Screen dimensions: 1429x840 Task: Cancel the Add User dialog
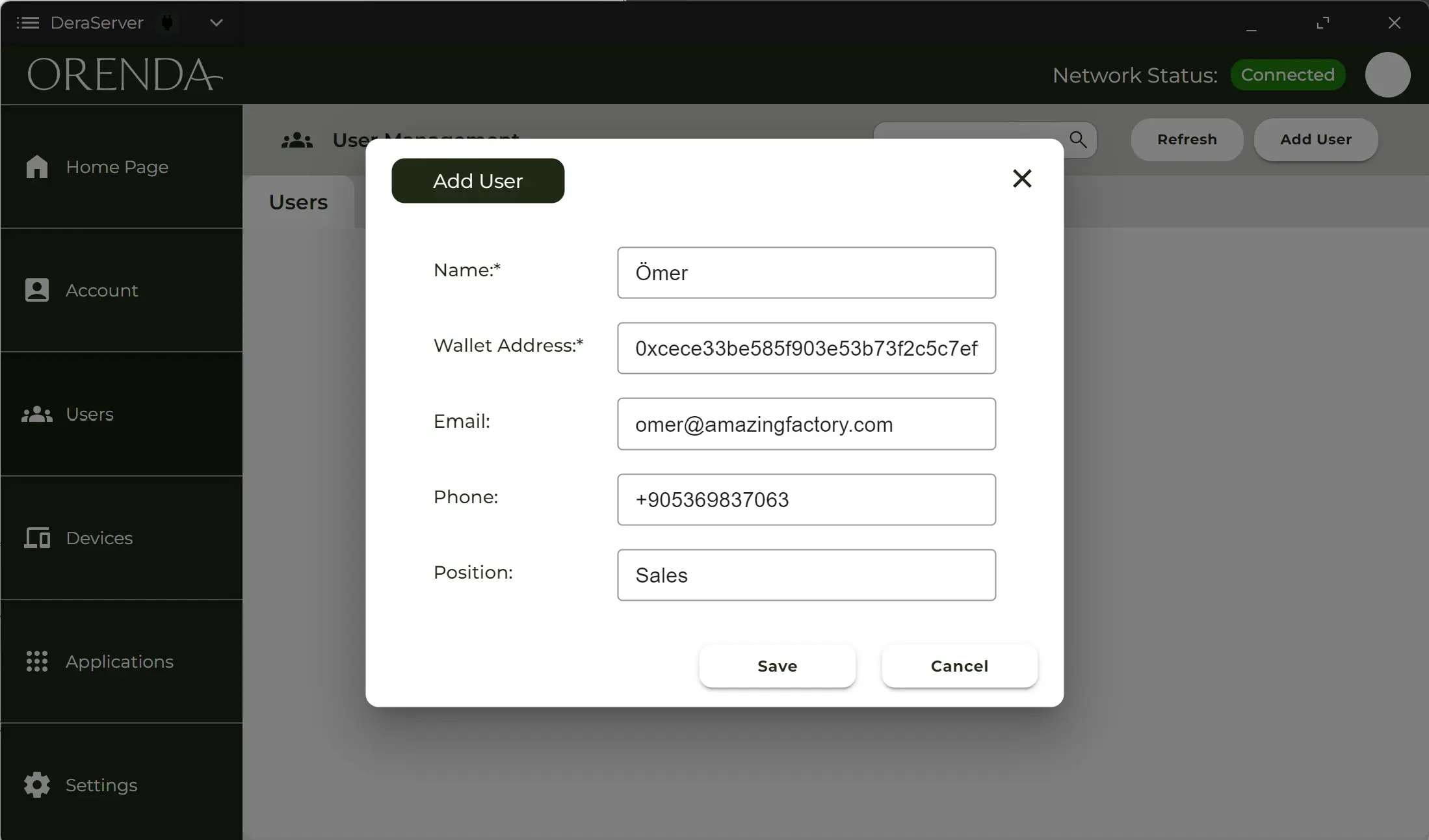[x=959, y=666]
